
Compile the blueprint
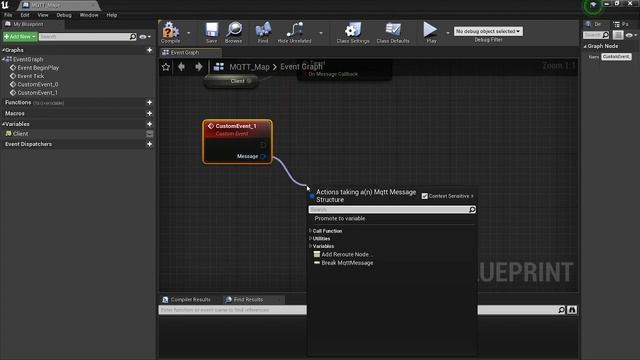coord(170,33)
